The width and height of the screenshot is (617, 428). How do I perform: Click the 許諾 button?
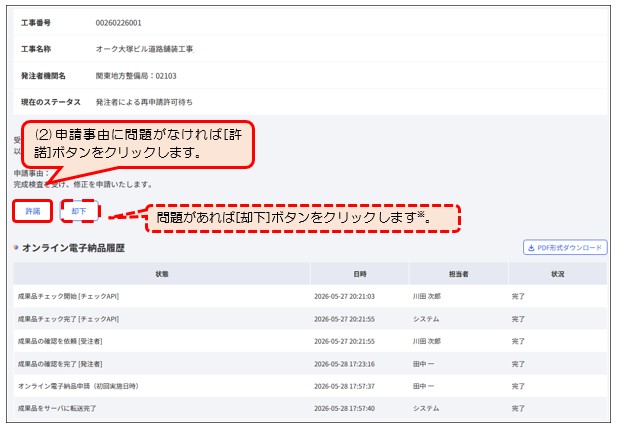pos(33,211)
